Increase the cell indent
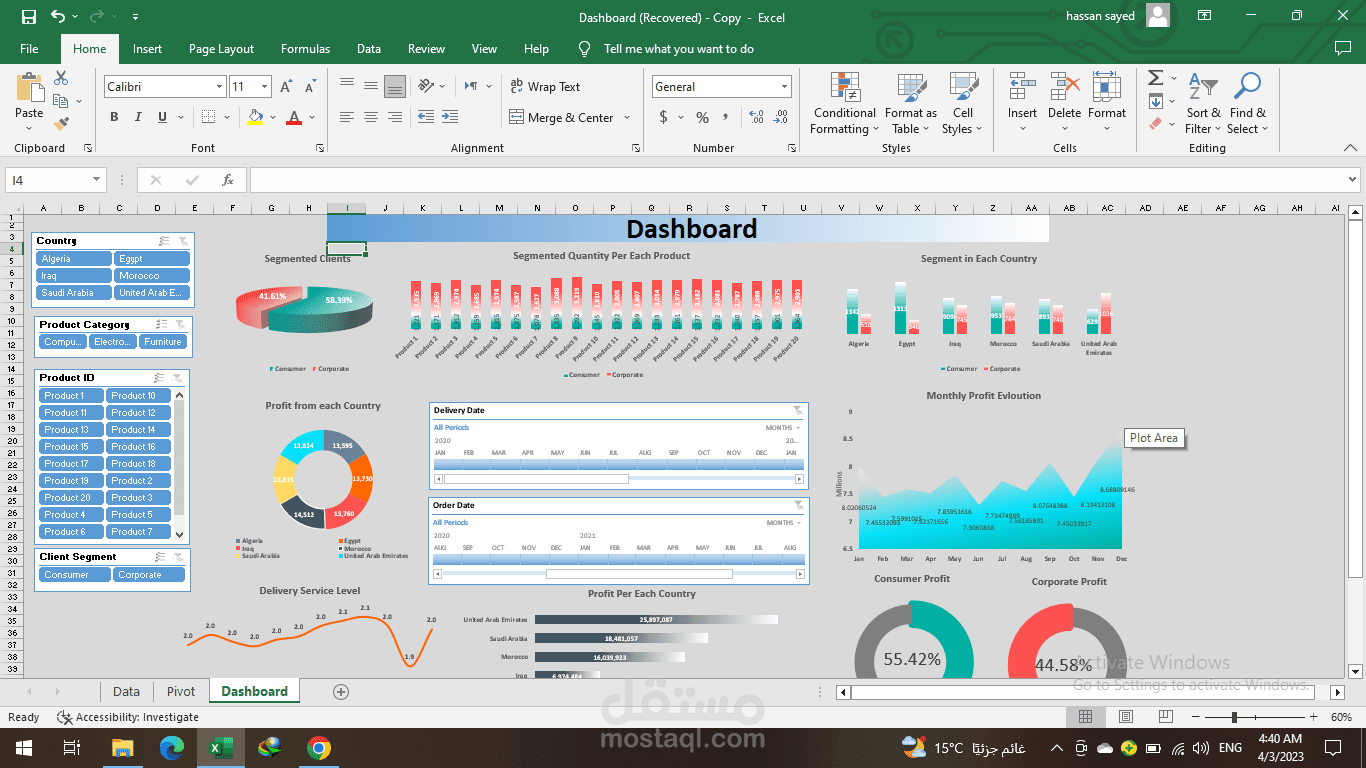This screenshot has width=1366, height=768. tap(451, 117)
